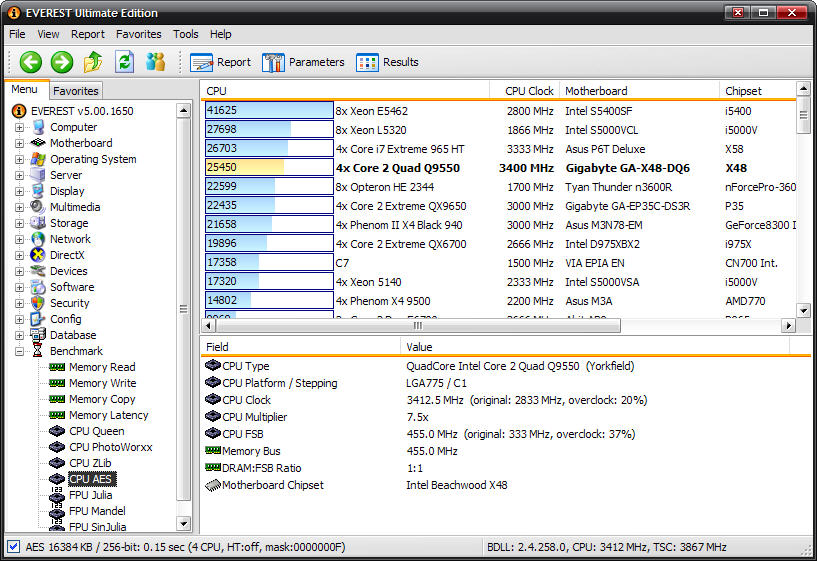Click the users icon in toolbar
The height and width of the screenshot is (561, 817).
(155, 62)
